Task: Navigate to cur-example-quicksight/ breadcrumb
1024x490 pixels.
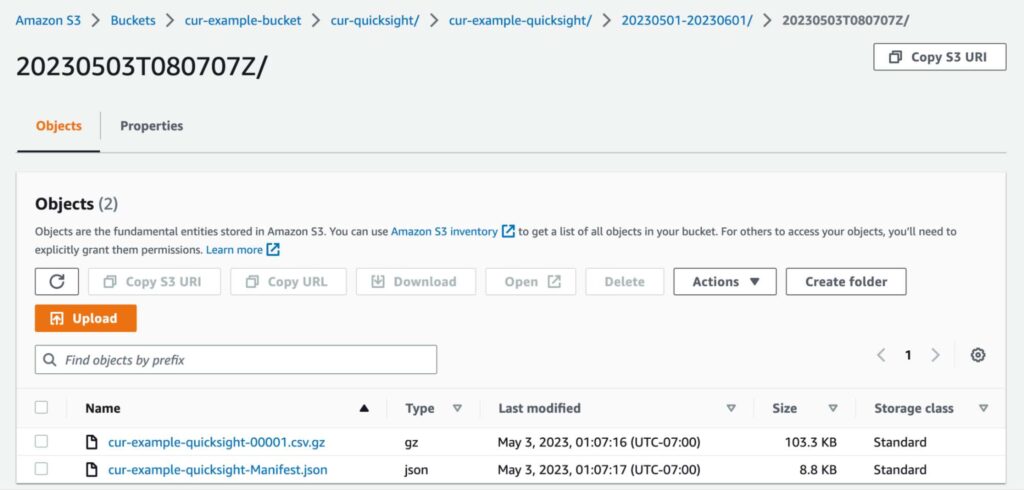Action: coord(520,20)
